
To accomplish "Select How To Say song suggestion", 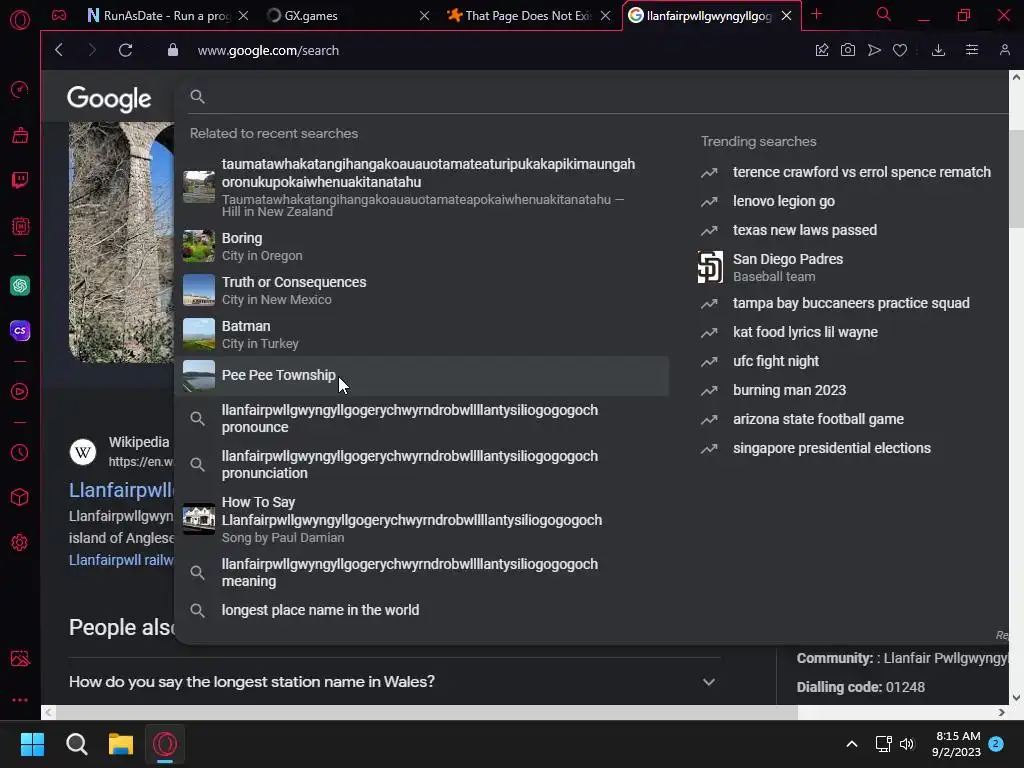I will click(x=424, y=519).
